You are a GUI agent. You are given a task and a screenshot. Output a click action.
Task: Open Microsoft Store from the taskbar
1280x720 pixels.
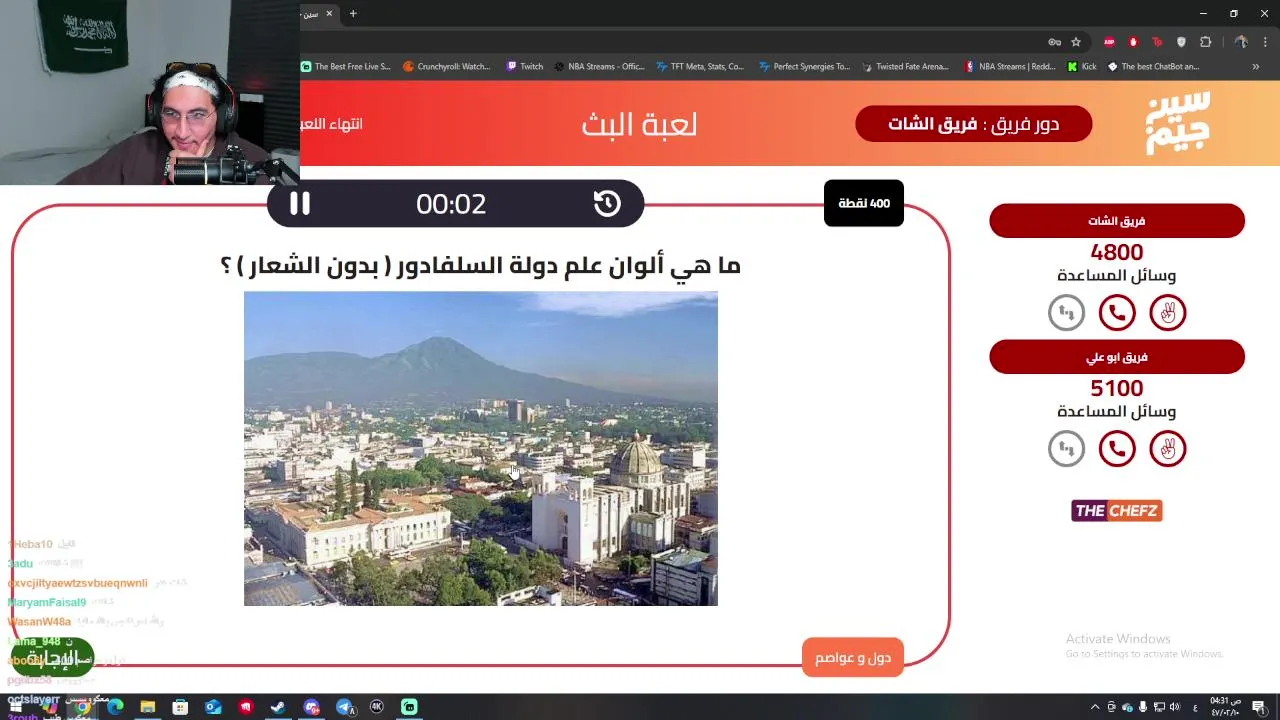(x=180, y=707)
